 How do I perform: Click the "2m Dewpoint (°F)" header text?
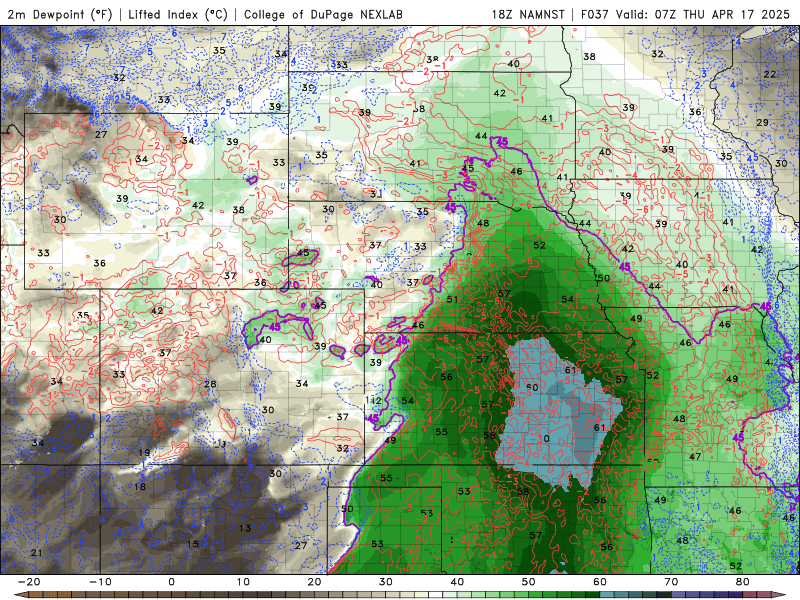[x=59, y=14]
